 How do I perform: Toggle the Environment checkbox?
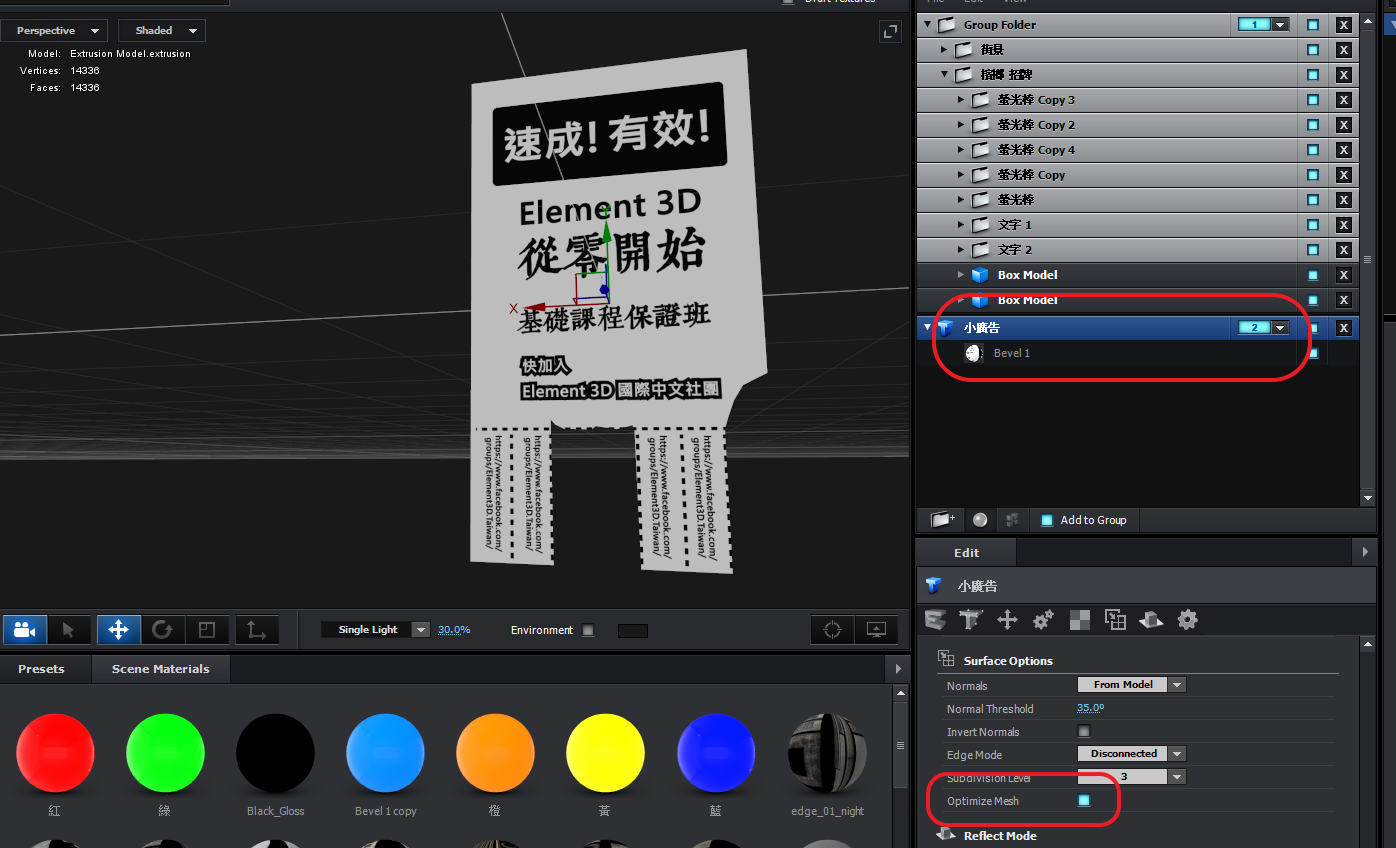(588, 630)
